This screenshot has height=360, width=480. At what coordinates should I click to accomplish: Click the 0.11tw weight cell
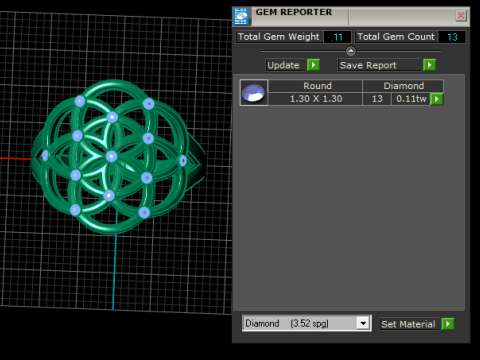point(411,99)
